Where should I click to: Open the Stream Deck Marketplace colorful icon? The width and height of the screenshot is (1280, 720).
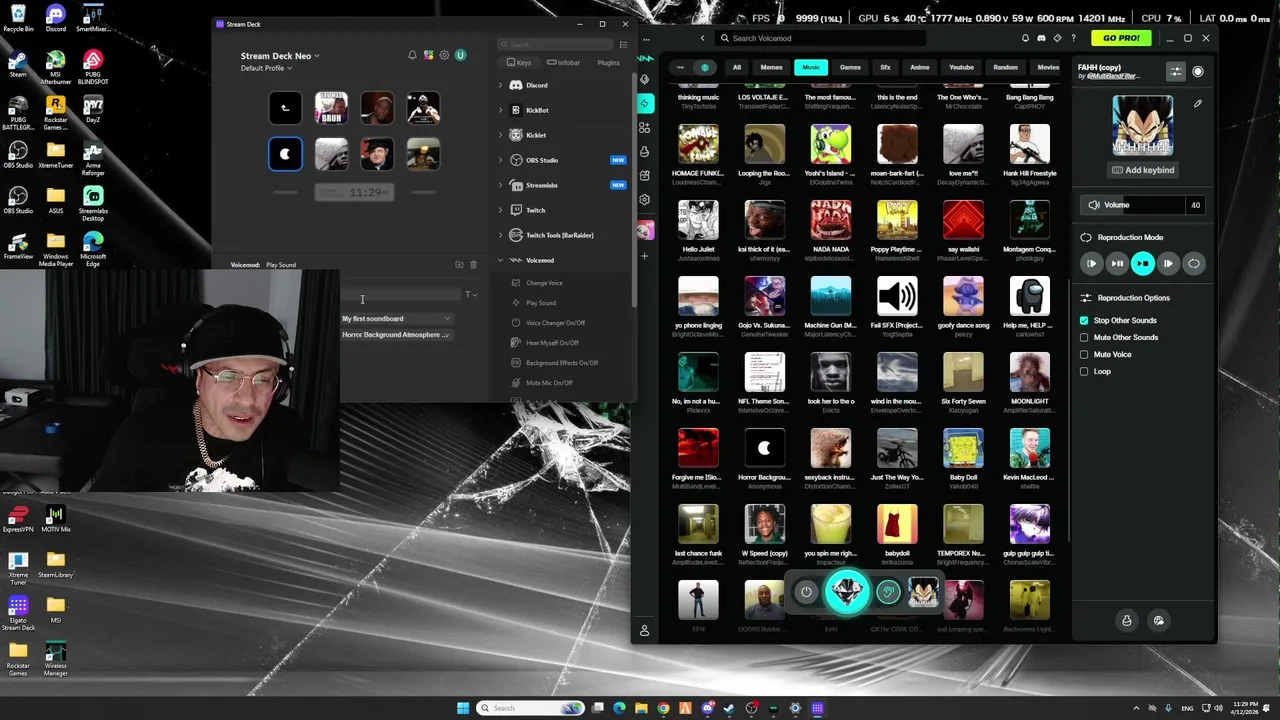pos(428,55)
